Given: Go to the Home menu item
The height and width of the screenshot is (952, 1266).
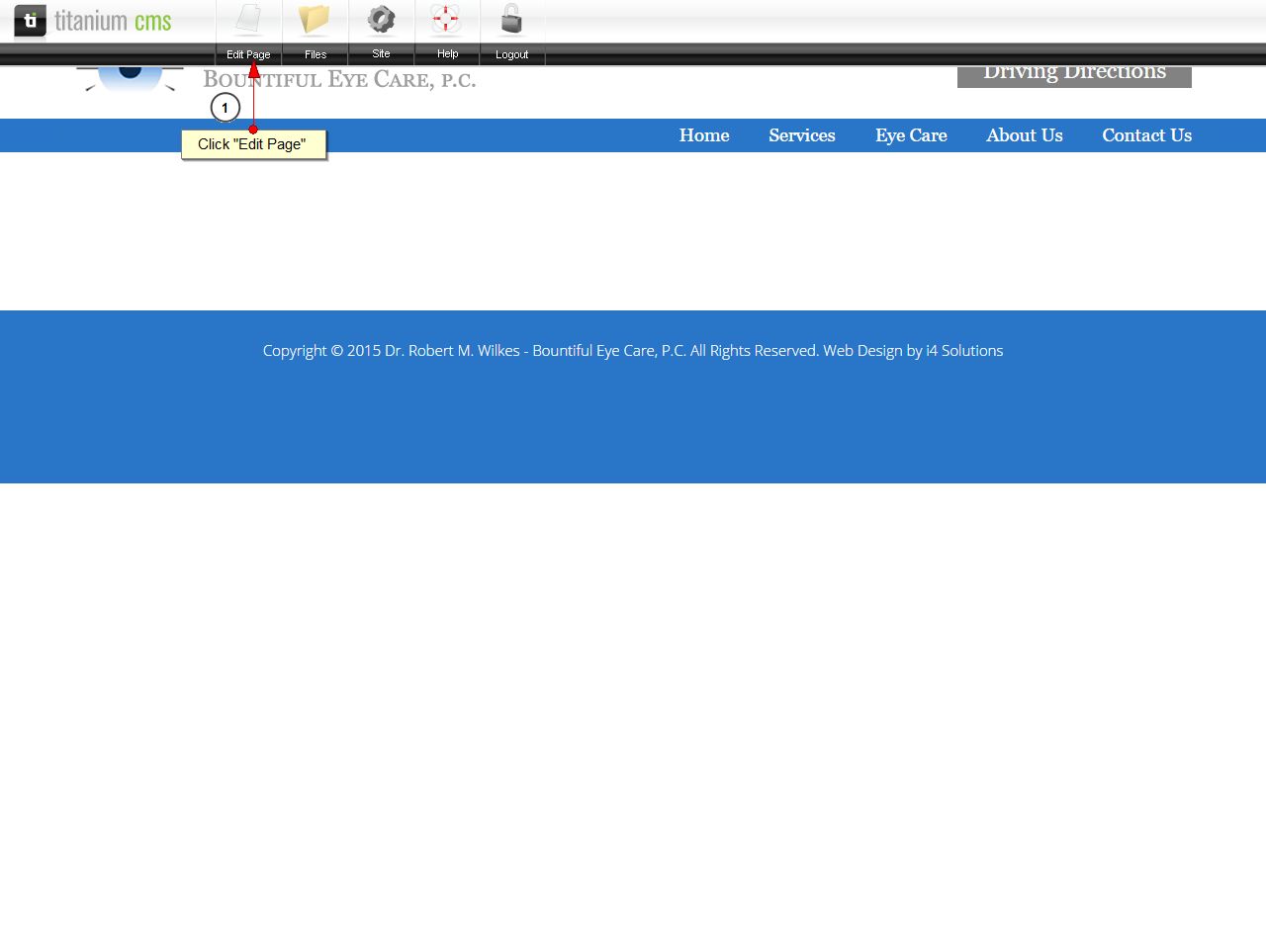Looking at the screenshot, I should pyautogui.click(x=703, y=135).
